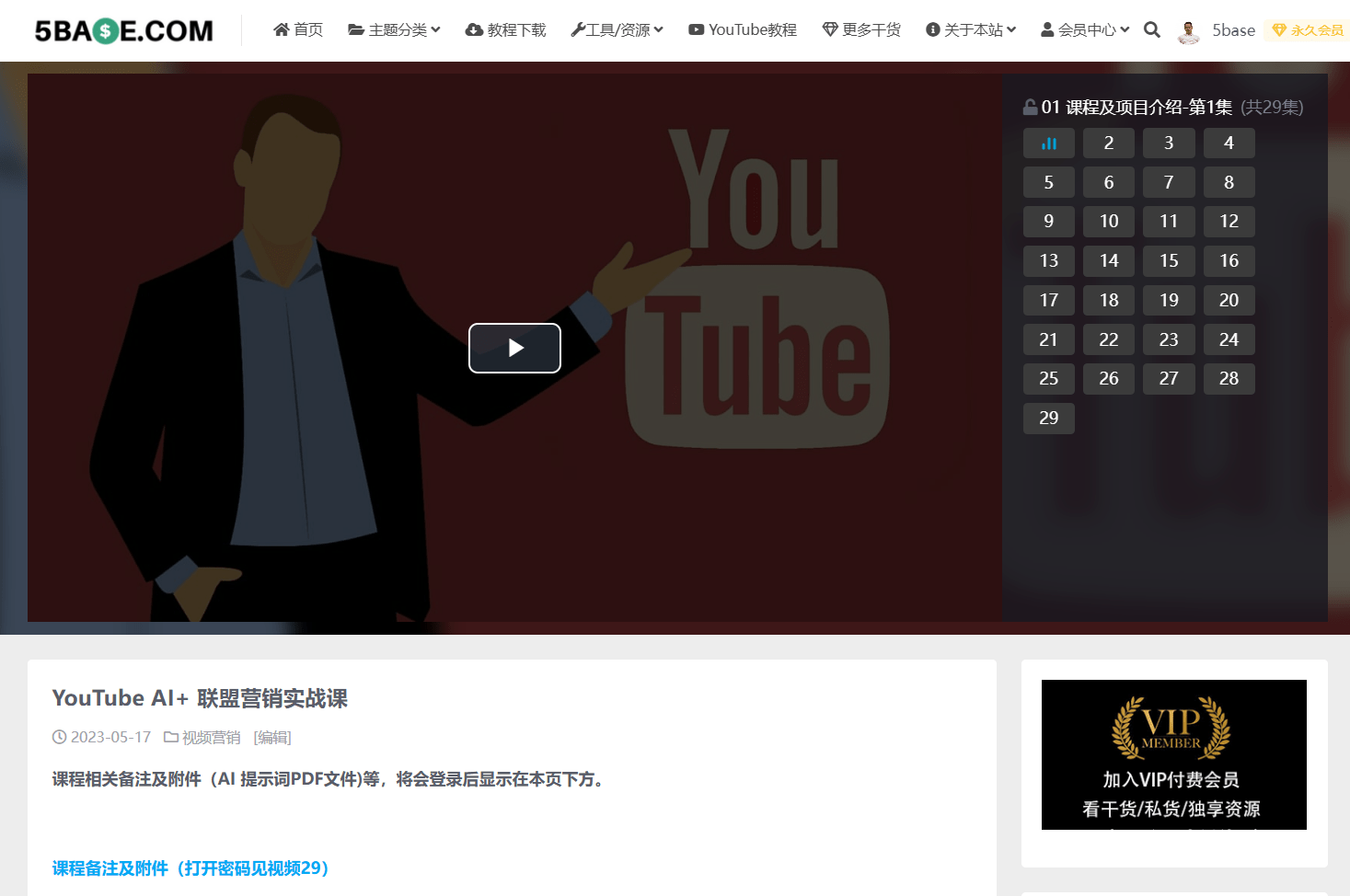Select episode 8

[x=1229, y=183]
